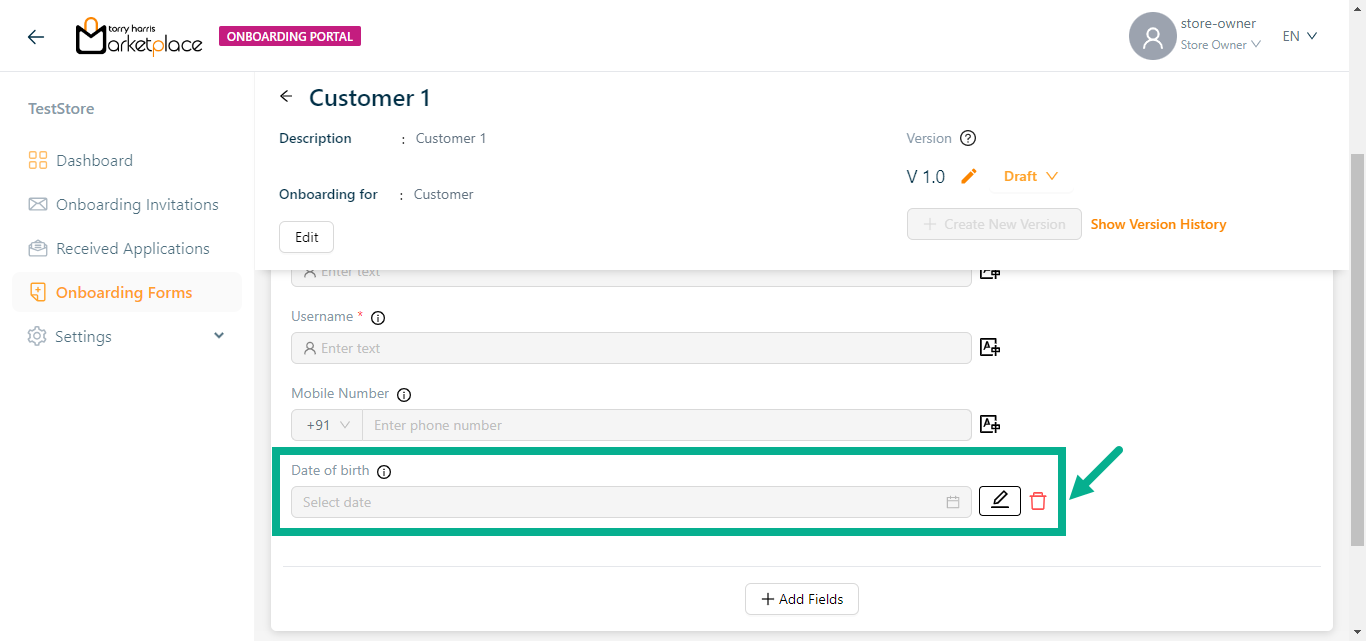This screenshot has height=641, width=1366.
Task: Open Dashboard from the sidebar
Action: click(x=94, y=161)
